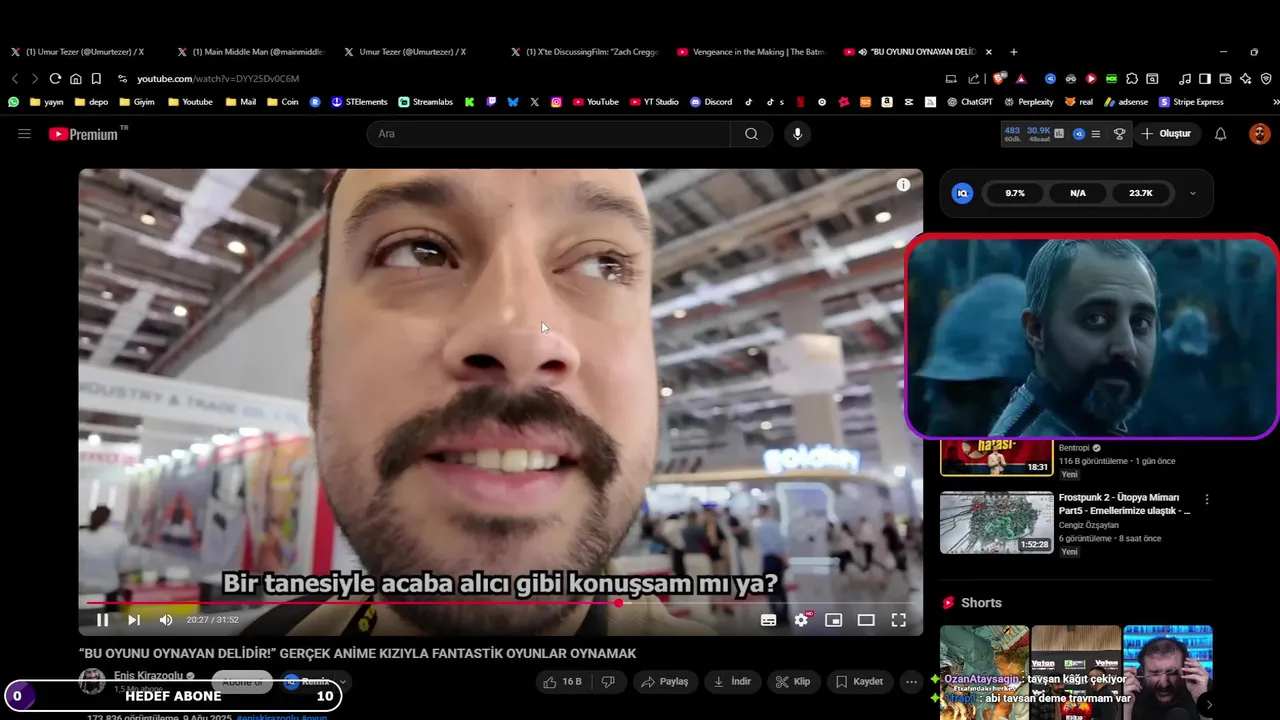This screenshot has width=1280, height=720.
Task: Open the account avatar menu
Action: tap(1260, 134)
